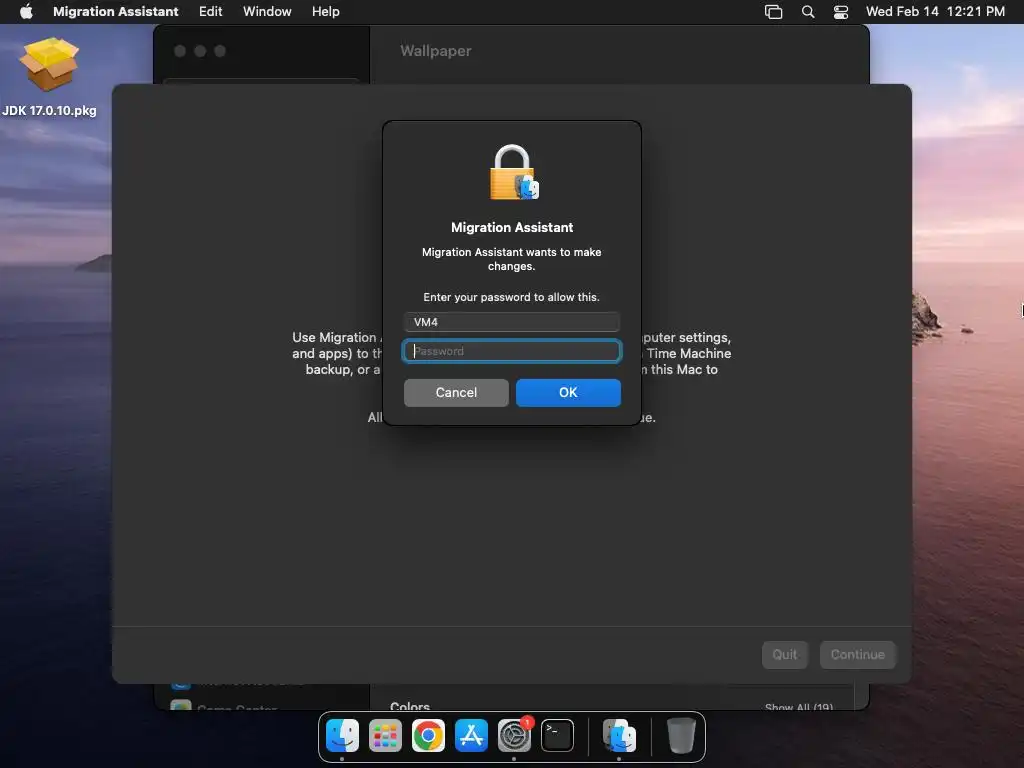Open the Apple menu
This screenshot has height=768, width=1024.
coord(26,11)
